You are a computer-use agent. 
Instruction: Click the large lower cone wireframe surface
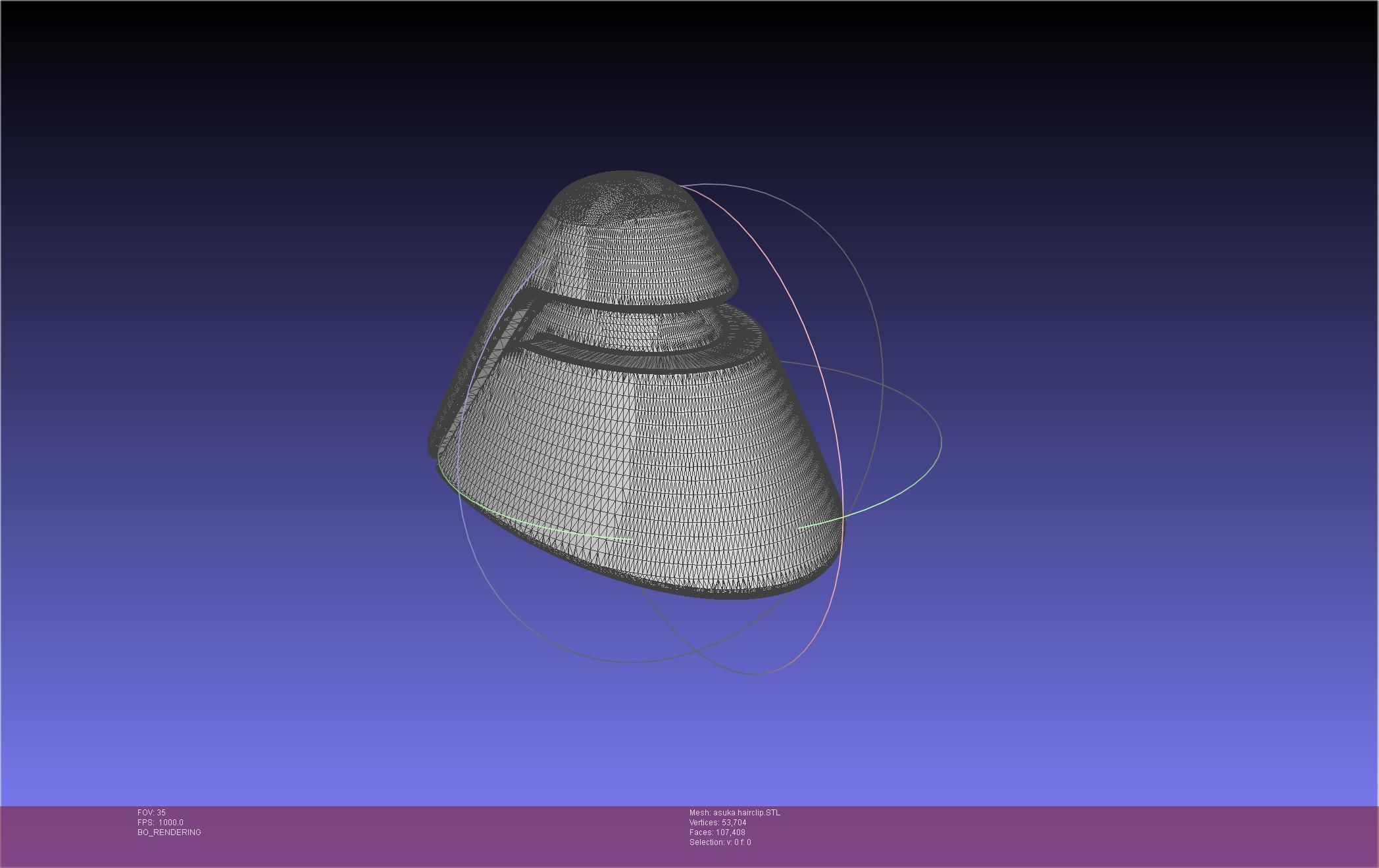coord(651,460)
